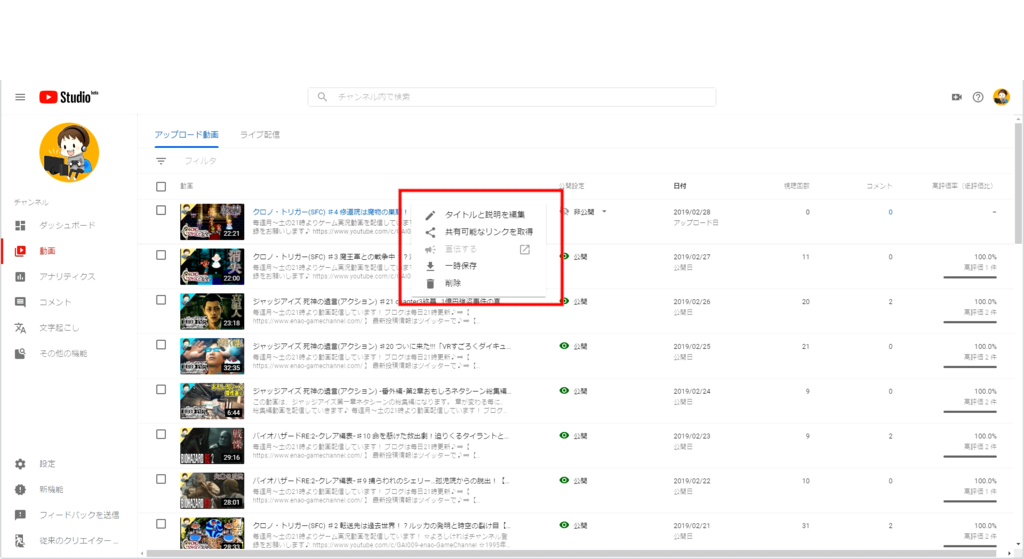Open the 29:16 バイオハザード thumbnail
The width and height of the screenshot is (1024, 559).
click(212, 445)
